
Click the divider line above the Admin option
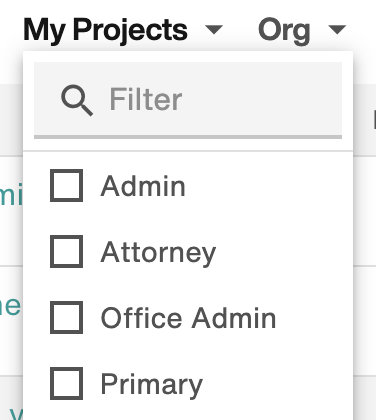188,151
